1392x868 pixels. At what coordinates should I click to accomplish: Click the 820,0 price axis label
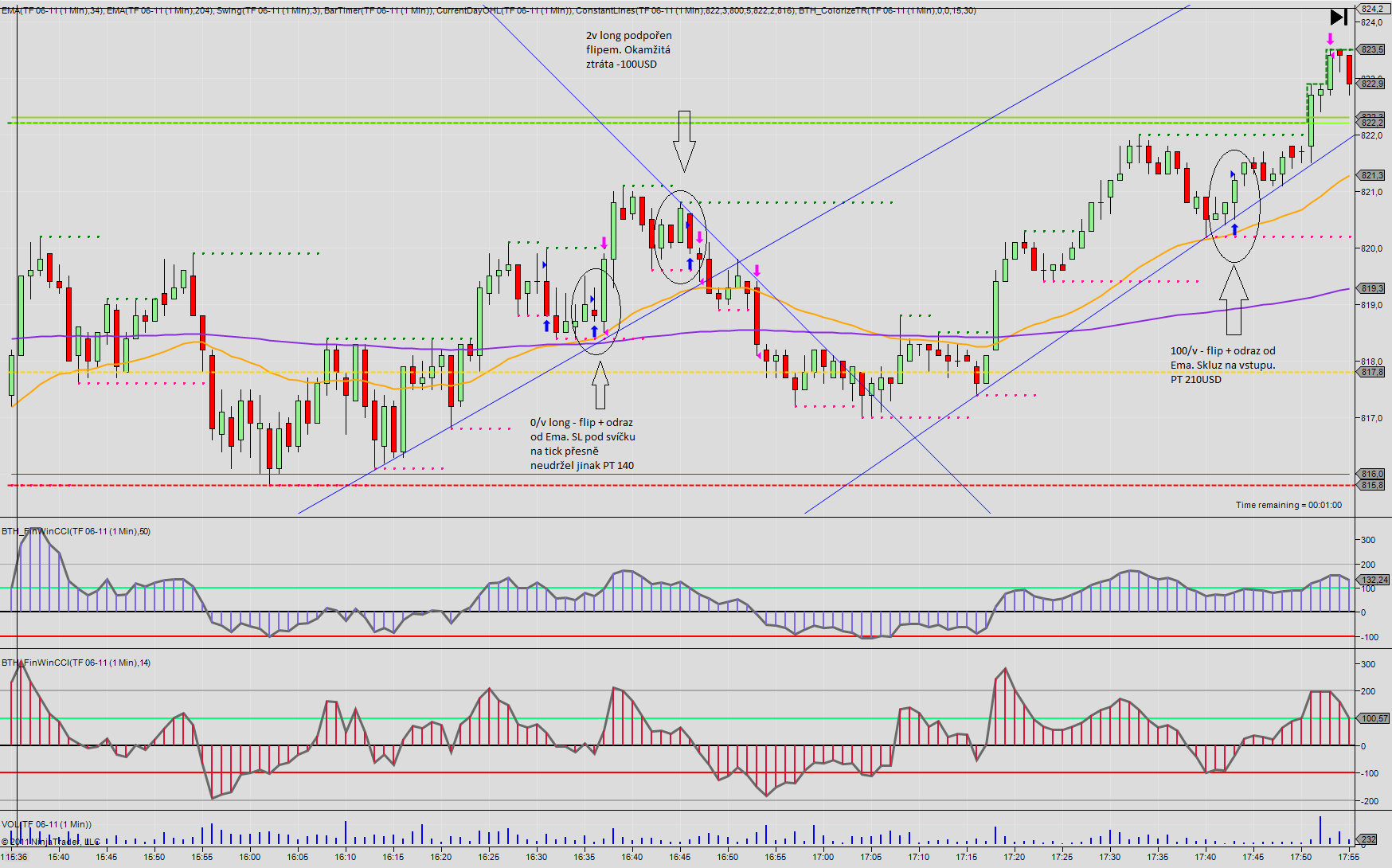(1371, 248)
